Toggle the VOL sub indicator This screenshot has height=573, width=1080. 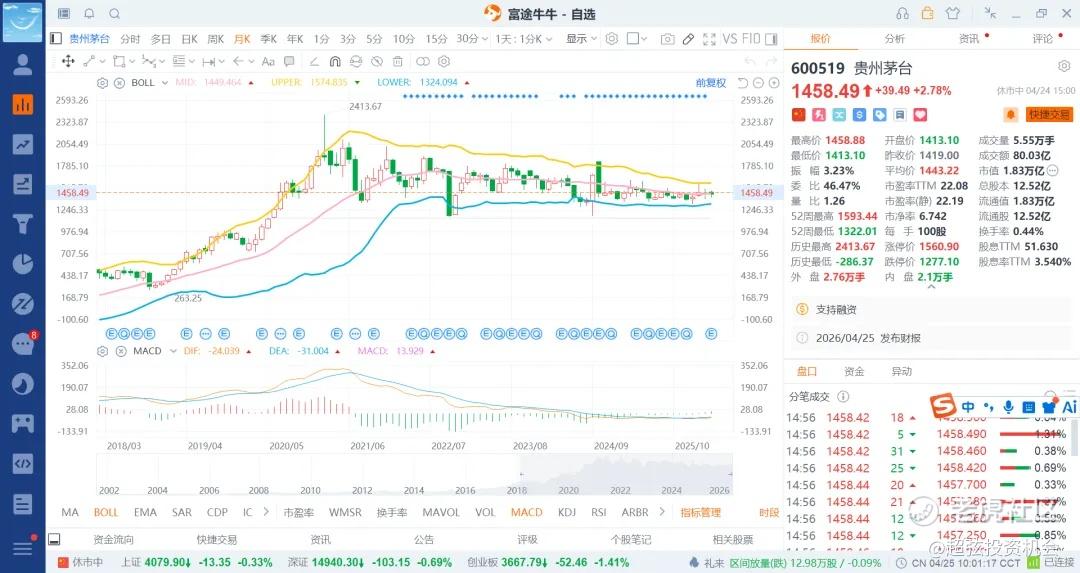click(485, 512)
